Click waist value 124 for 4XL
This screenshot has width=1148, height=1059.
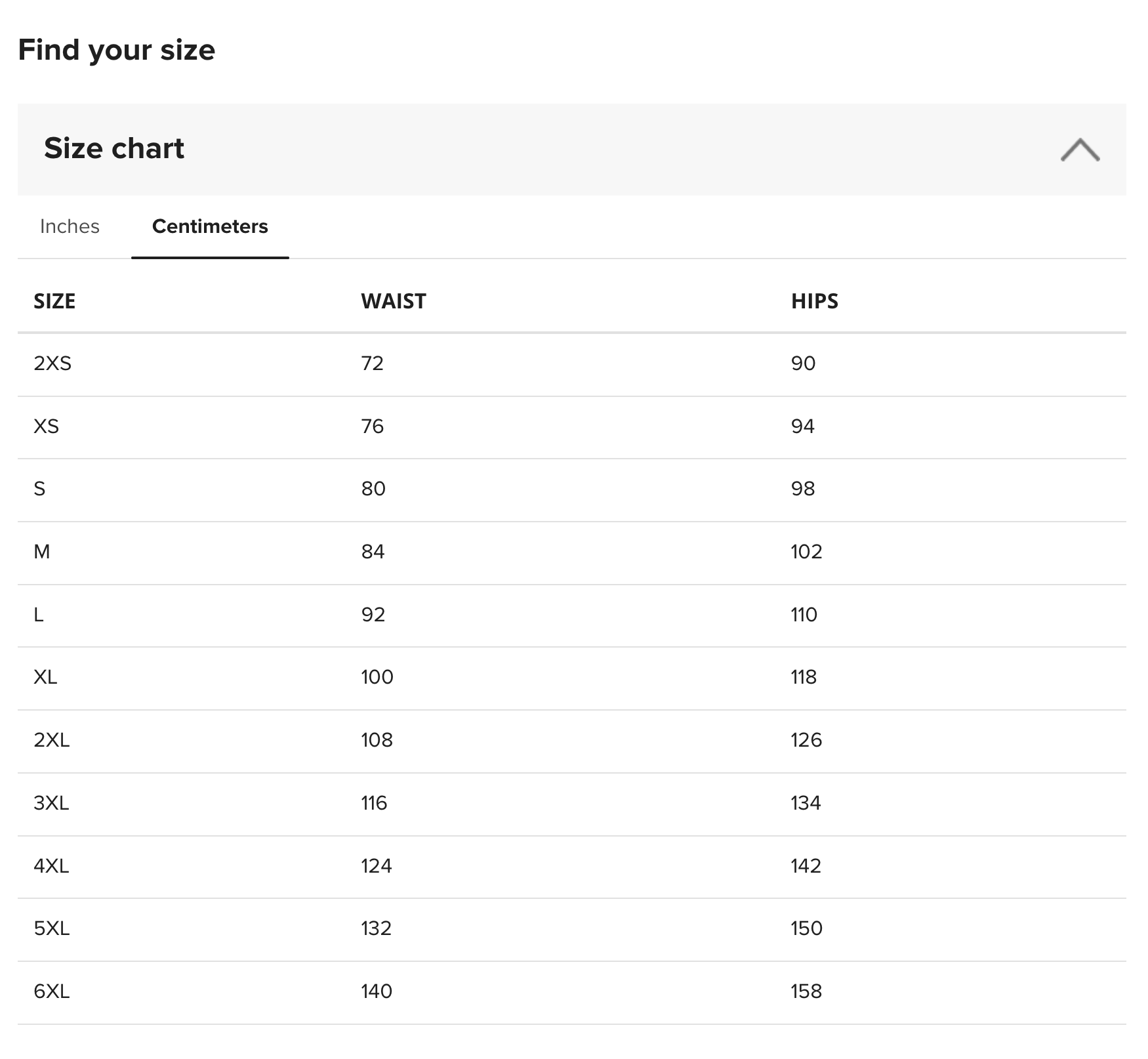click(376, 866)
